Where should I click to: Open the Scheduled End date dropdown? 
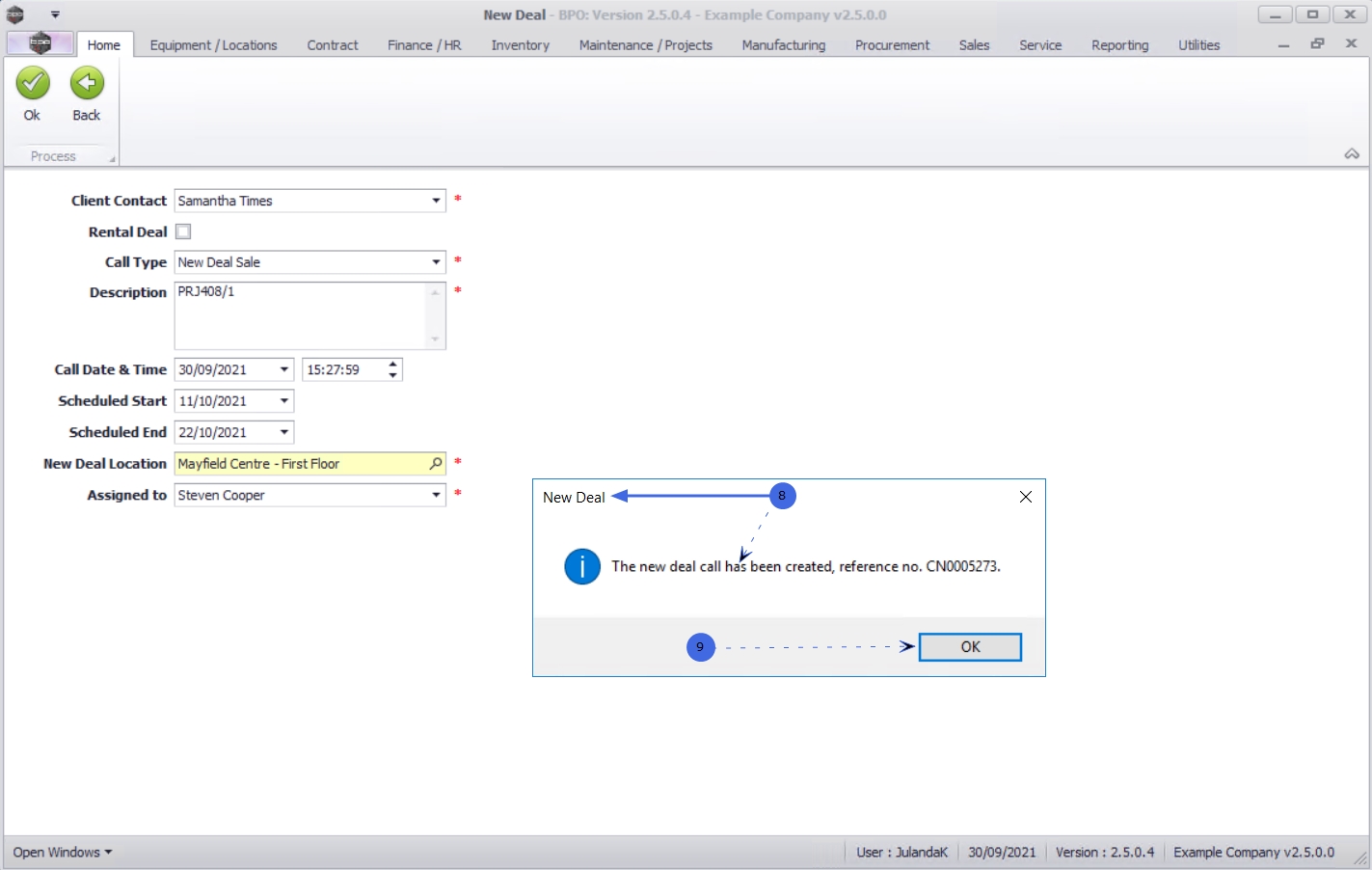click(284, 432)
